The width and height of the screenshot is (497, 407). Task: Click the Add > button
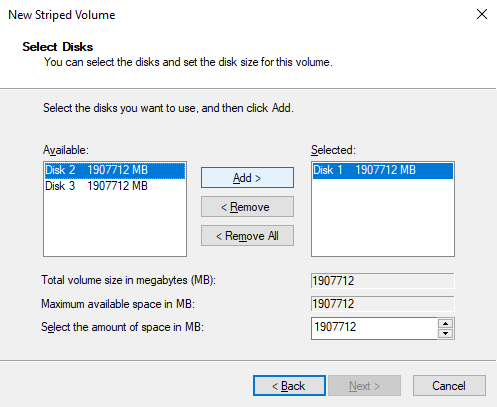coord(247,178)
